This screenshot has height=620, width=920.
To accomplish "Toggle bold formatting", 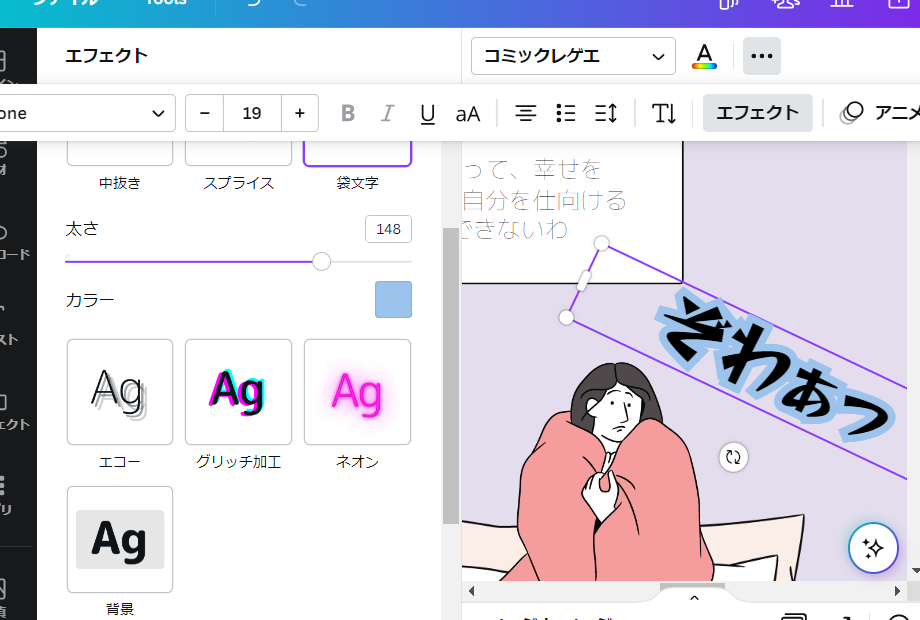I will pyautogui.click(x=348, y=113).
